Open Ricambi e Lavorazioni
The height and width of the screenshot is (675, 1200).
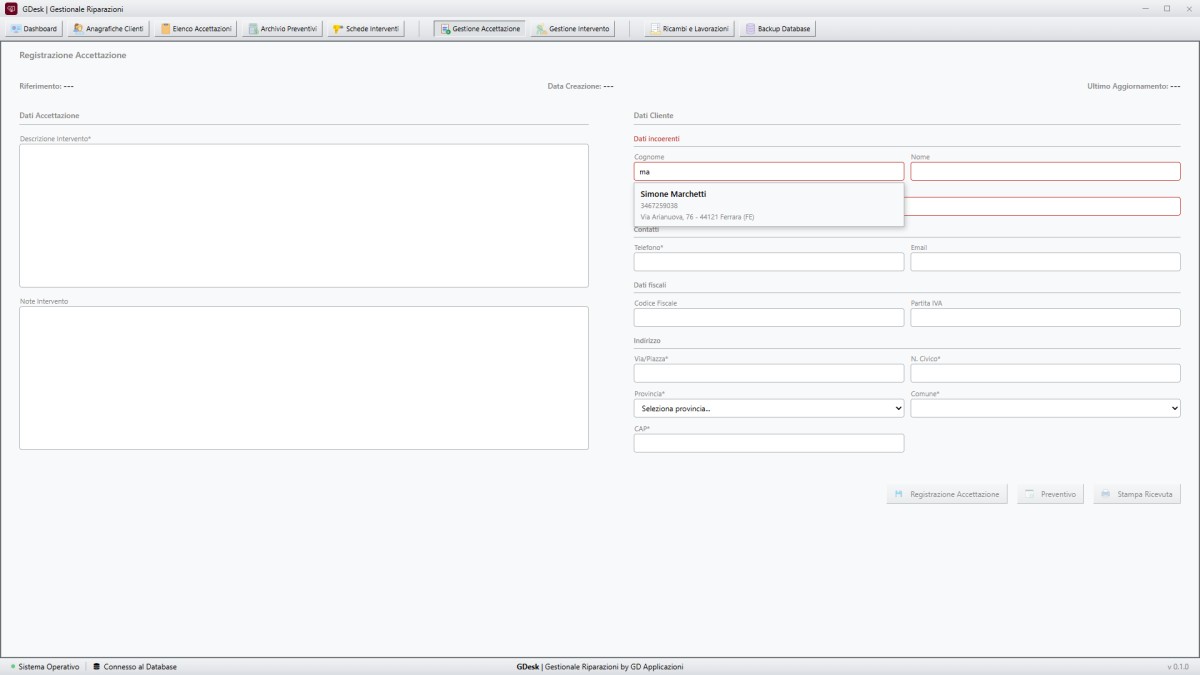pyautogui.click(x=689, y=29)
